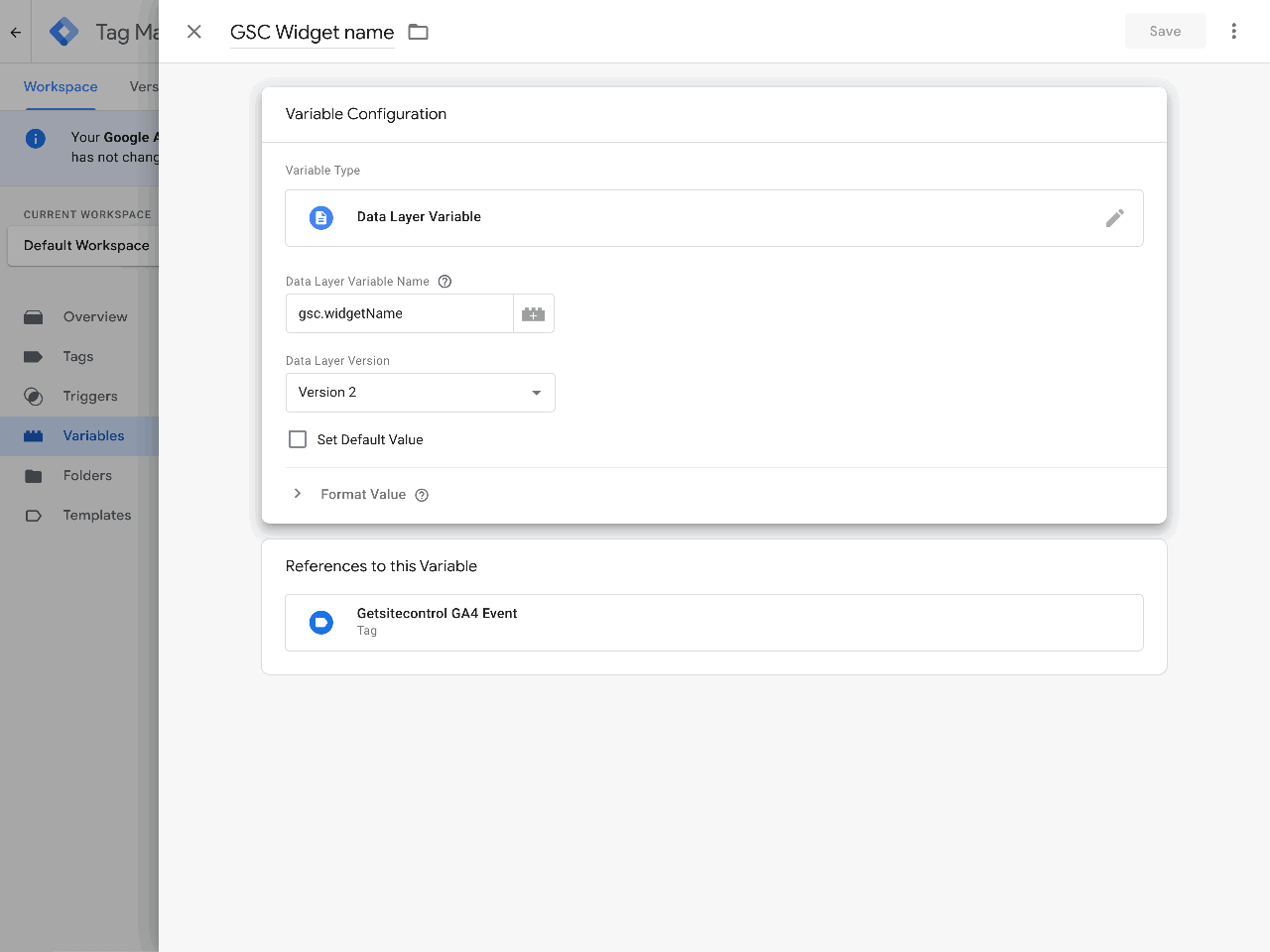Open the Data Layer Version dropdown
The height and width of the screenshot is (952, 1270).
click(420, 393)
